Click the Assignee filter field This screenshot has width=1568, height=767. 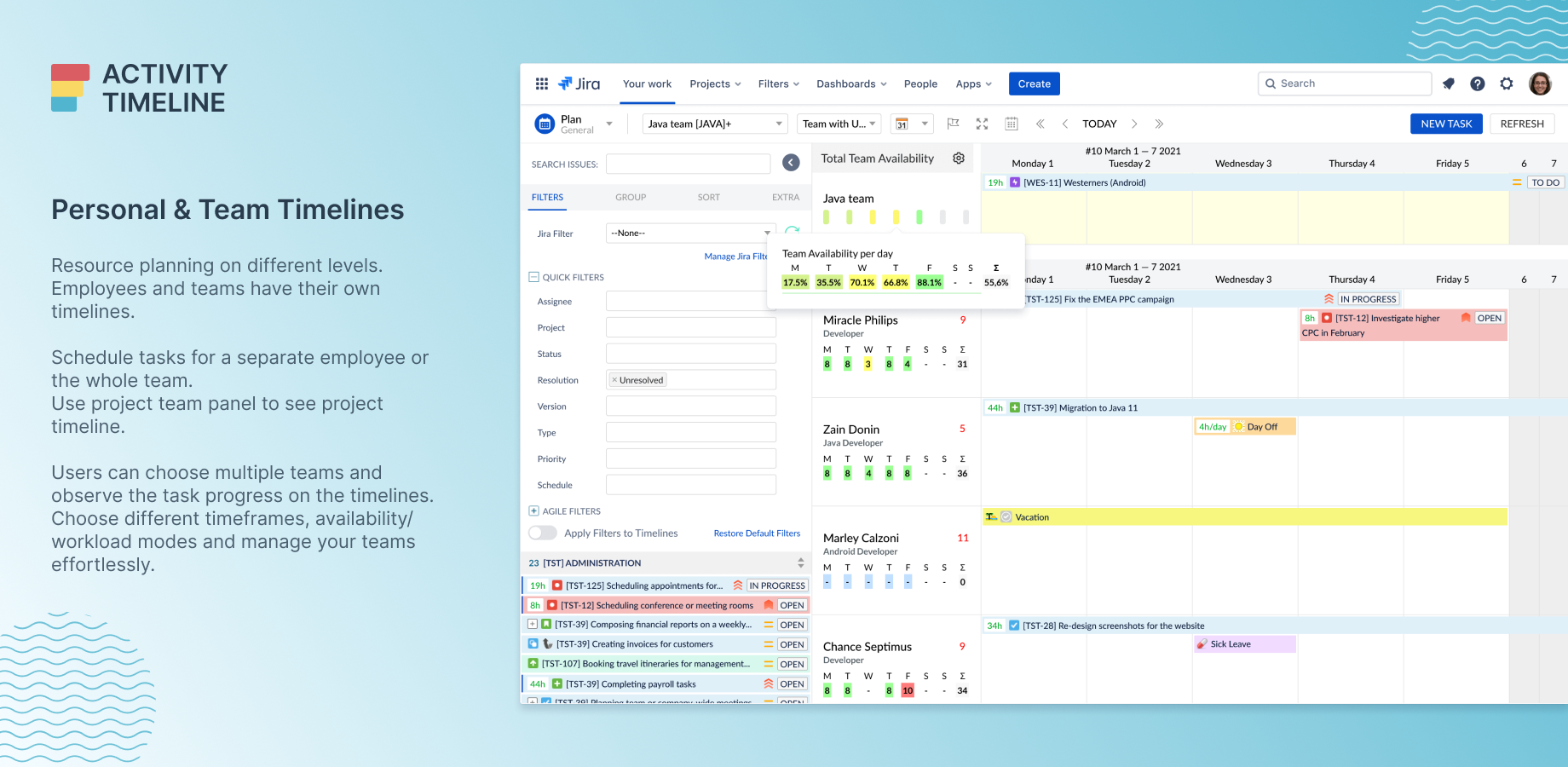pyautogui.click(x=691, y=301)
